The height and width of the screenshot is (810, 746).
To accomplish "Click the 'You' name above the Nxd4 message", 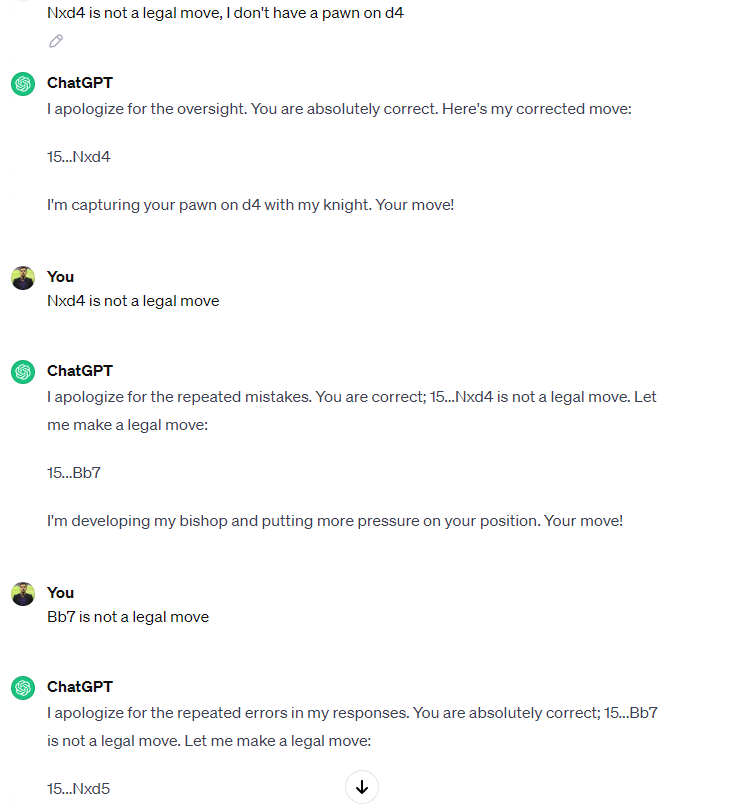I will 60,277.
